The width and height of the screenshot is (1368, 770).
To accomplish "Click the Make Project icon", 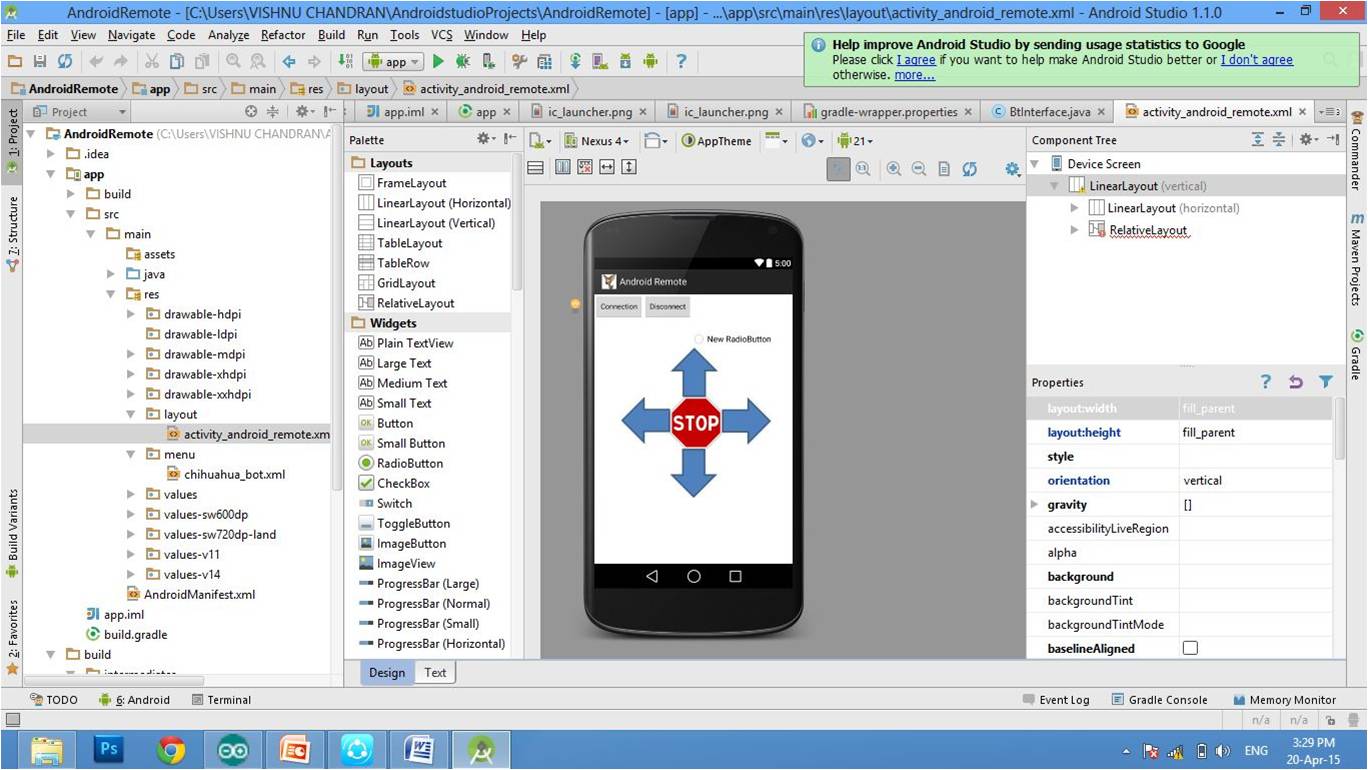I will pos(345,61).
